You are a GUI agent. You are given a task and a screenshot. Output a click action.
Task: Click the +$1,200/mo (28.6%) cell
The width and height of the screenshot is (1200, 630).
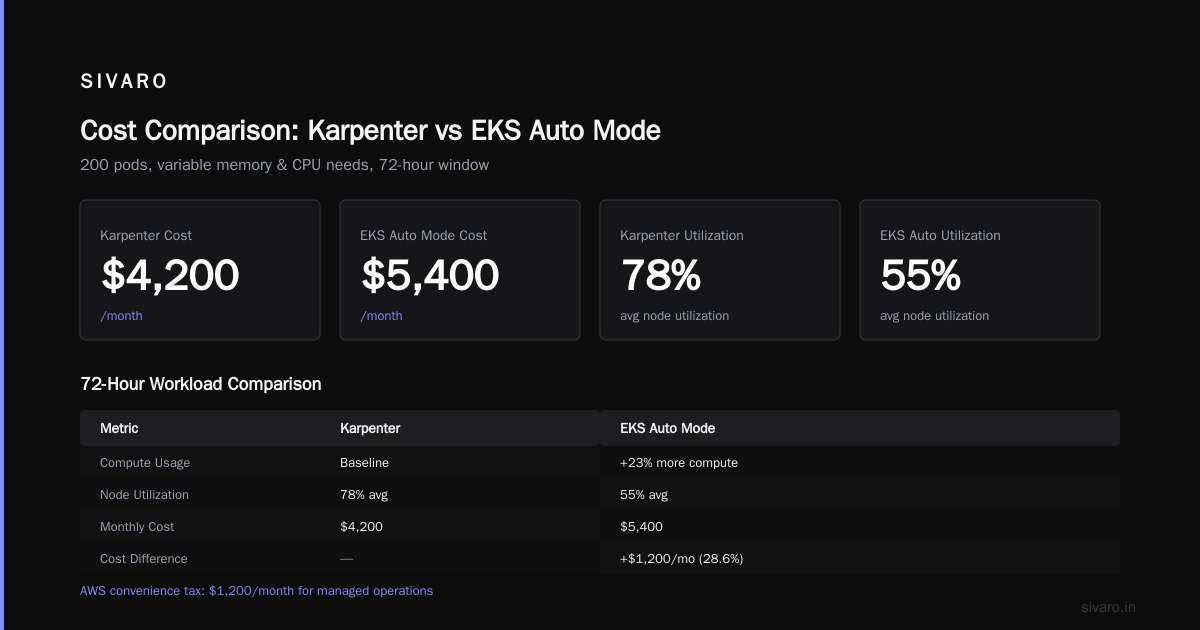click(x=682, y=559)
